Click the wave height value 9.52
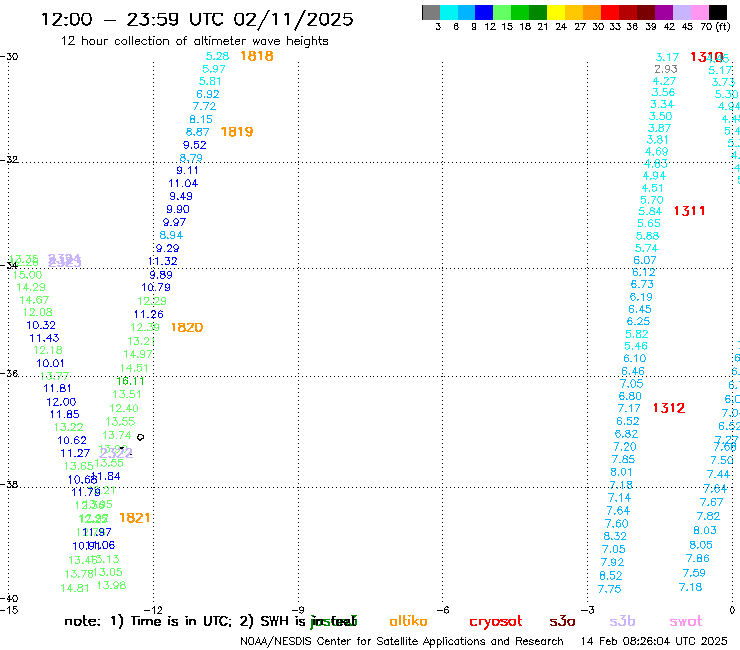The width and height of the screenshot is (740, 650). [194, 145]
